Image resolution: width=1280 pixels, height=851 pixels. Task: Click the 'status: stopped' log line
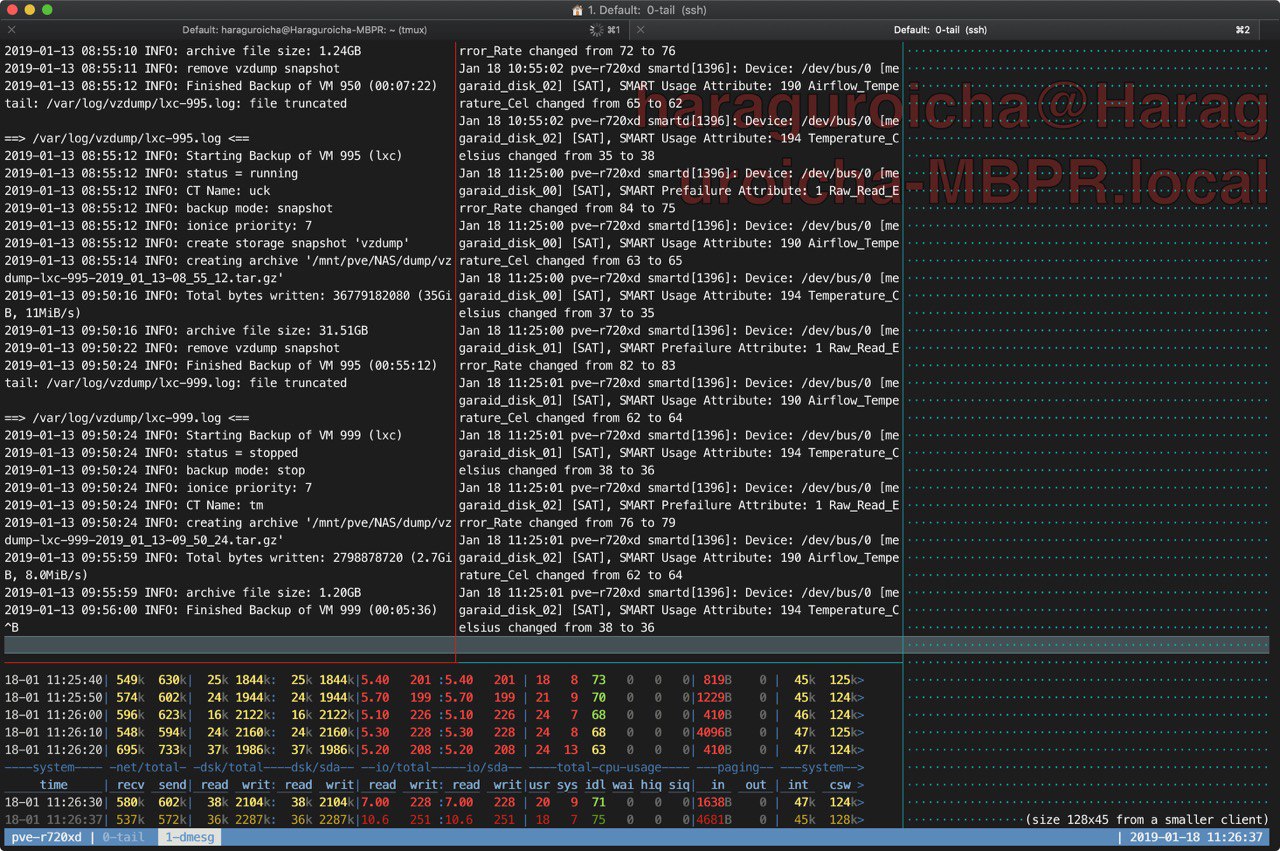point(151,453)
